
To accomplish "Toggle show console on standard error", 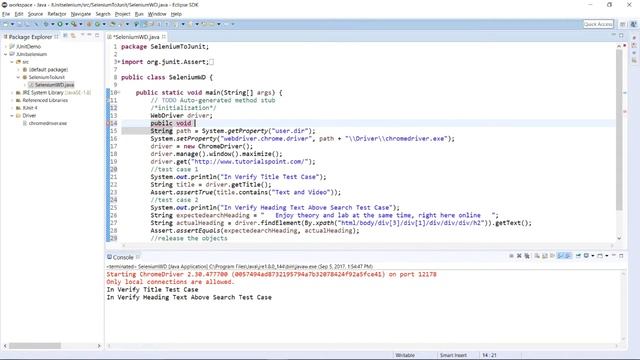I will [568, 256].
